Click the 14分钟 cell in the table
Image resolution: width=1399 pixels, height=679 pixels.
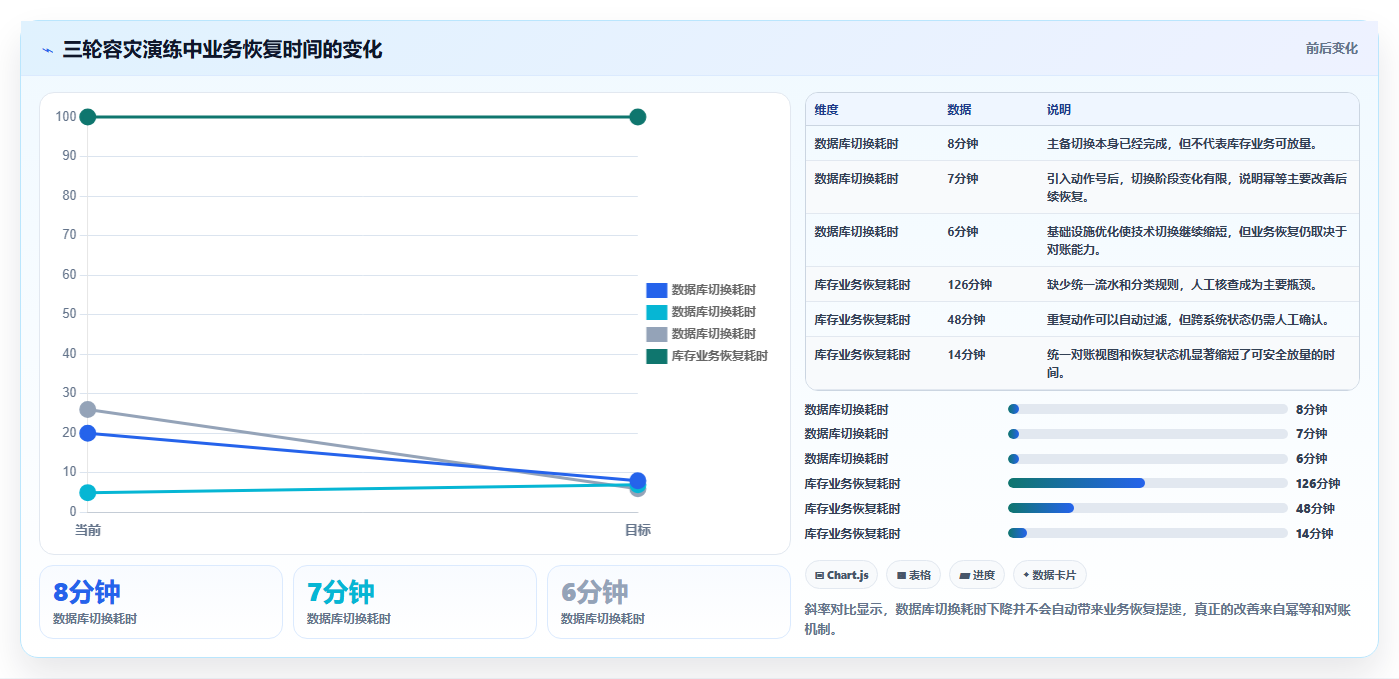coord(966,355)
